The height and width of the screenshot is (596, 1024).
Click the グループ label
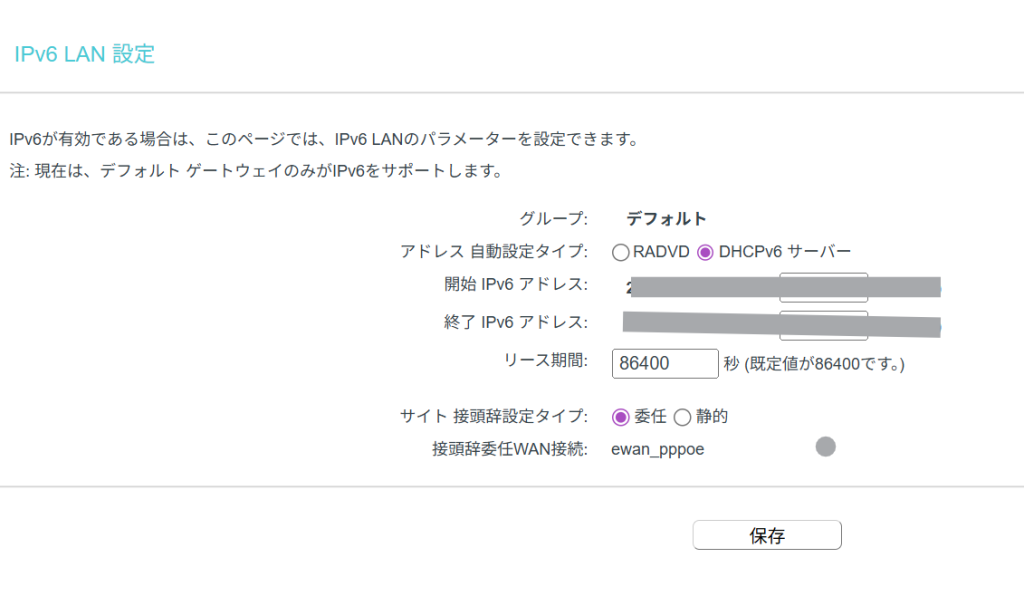point(553,219)
